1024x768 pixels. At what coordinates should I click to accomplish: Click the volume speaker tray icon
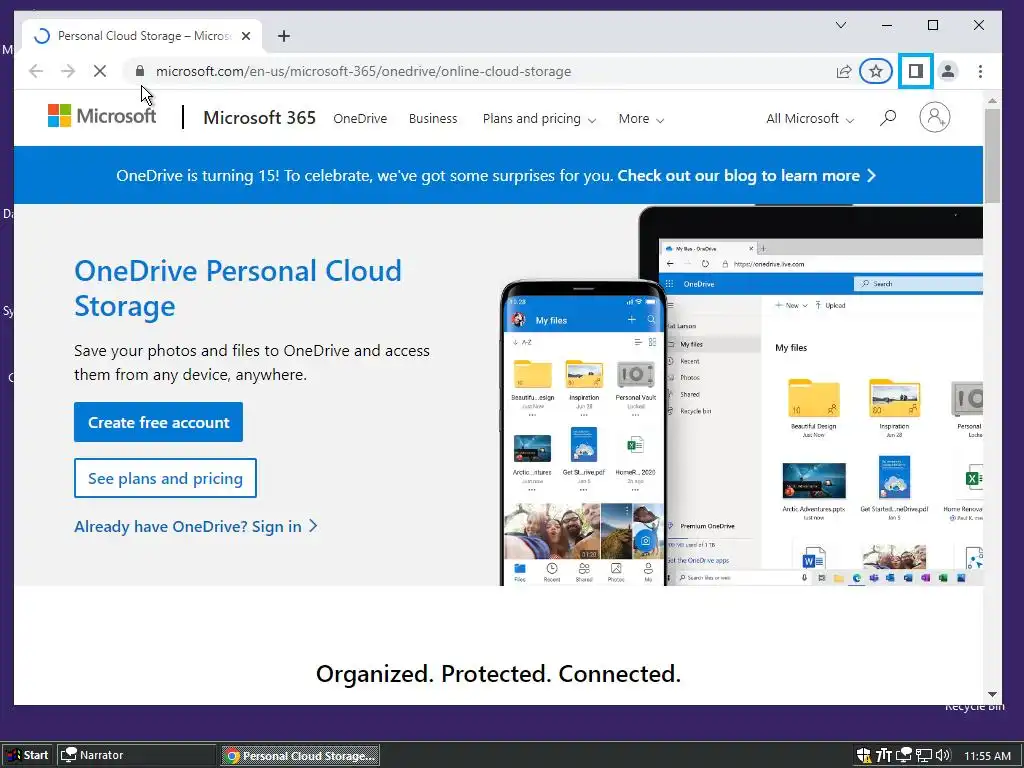coord(943,755)
